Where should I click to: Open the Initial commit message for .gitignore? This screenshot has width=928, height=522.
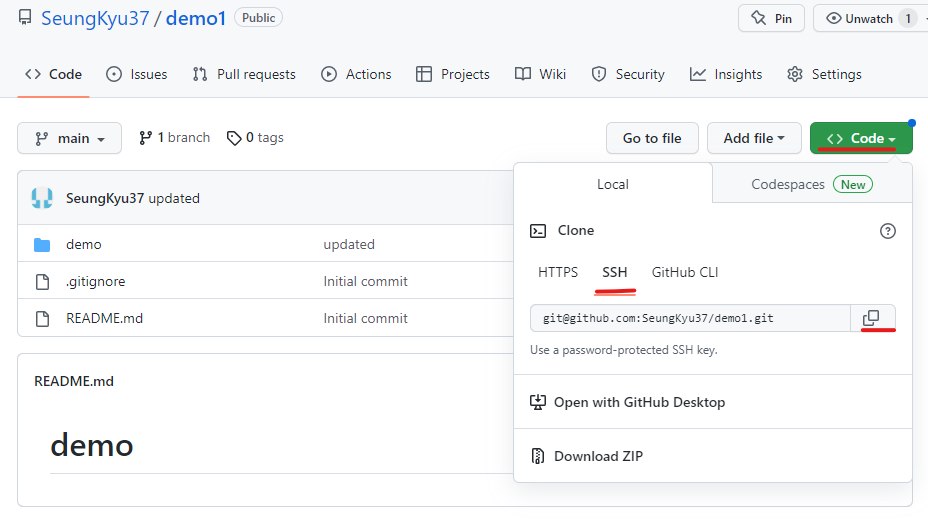click(x=365, y=282)
